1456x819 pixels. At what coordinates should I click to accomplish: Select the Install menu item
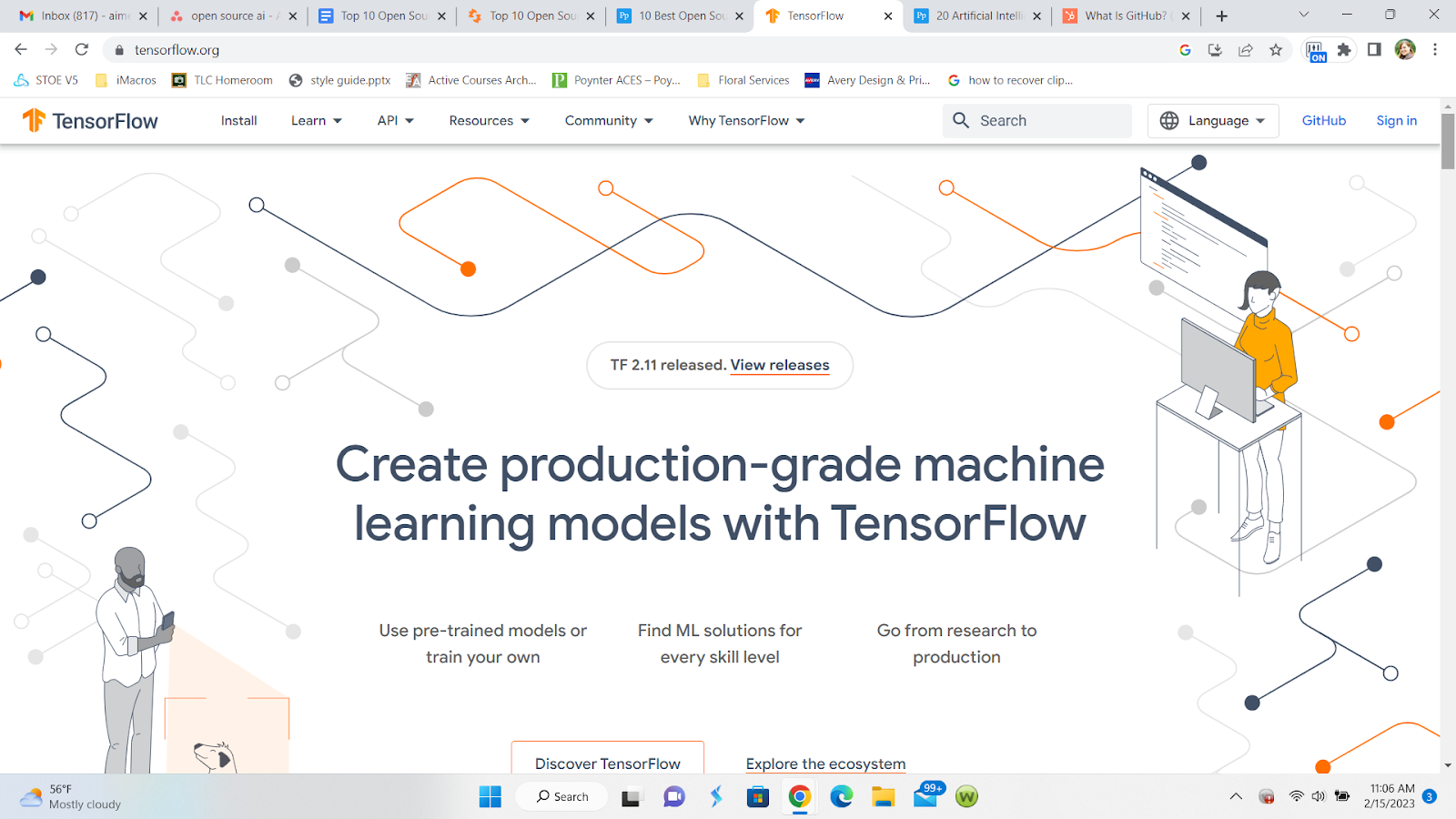coord(238,120)
